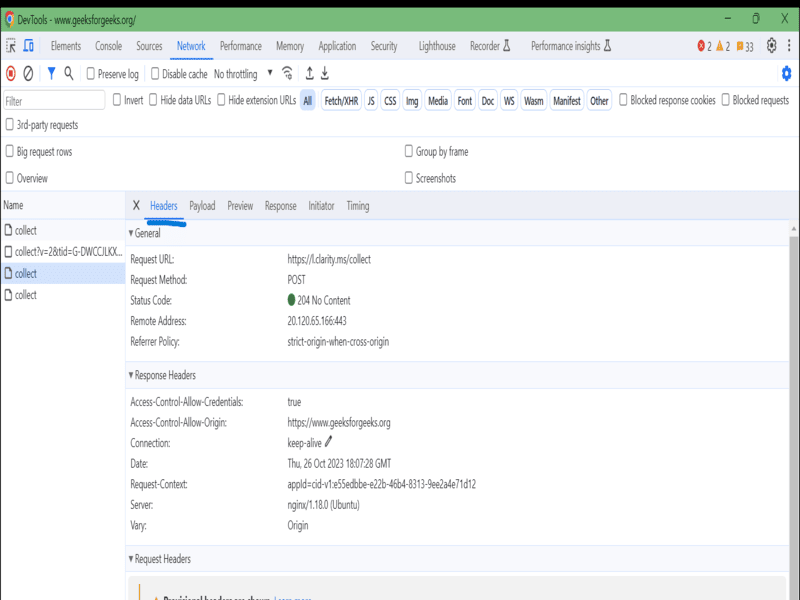800x600 pixels.
Task: Tick the Big request rows checkbox
Action: click(10, 152)
